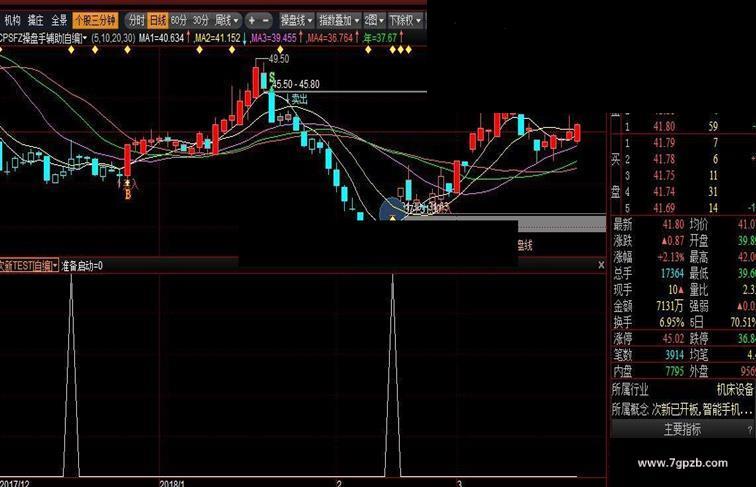Click the green S sell signal marker
Image resolution: width=756 pixels, height=487 pixels.
(272, 77)
